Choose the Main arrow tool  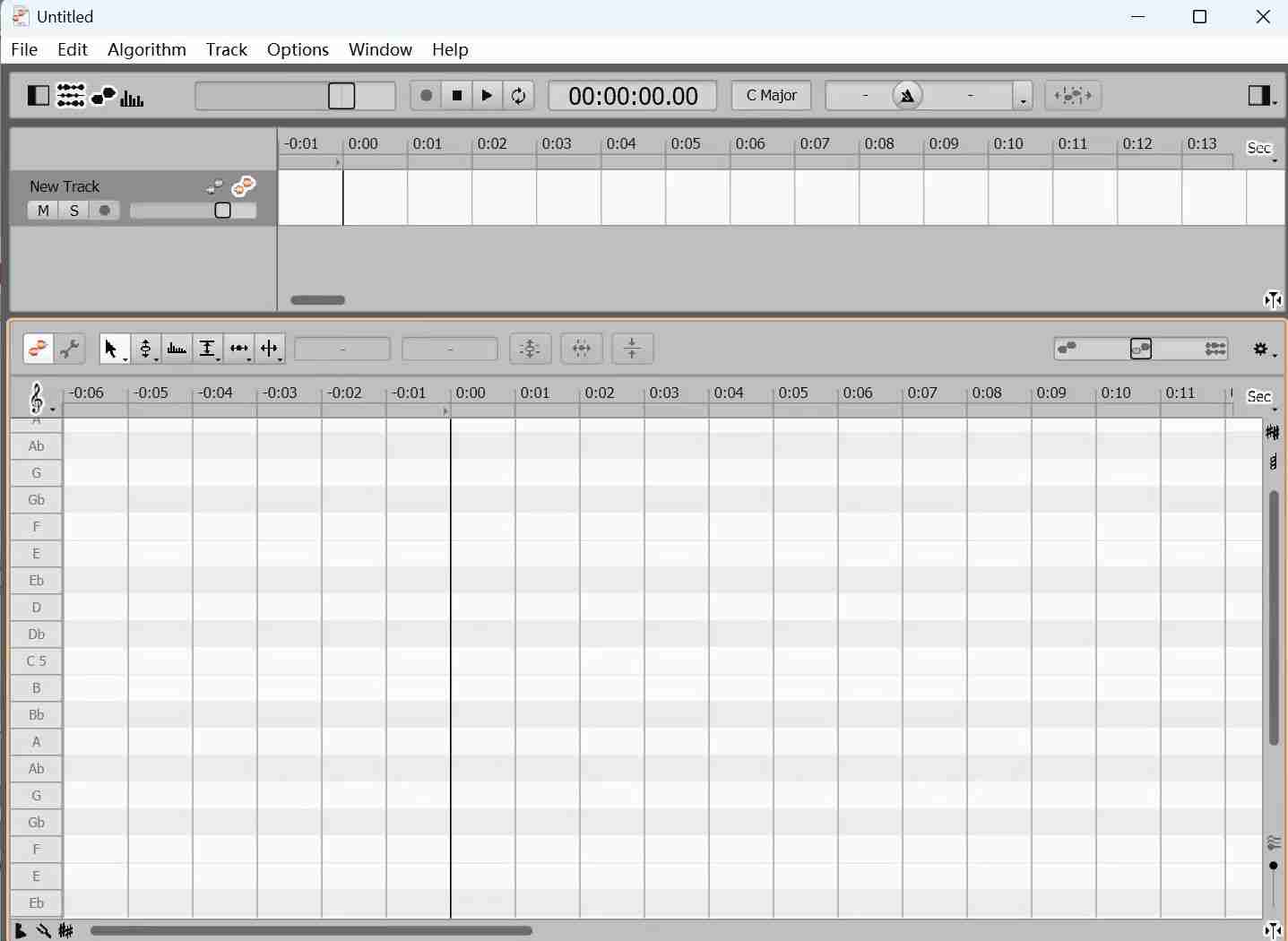[x=112, y=349]
